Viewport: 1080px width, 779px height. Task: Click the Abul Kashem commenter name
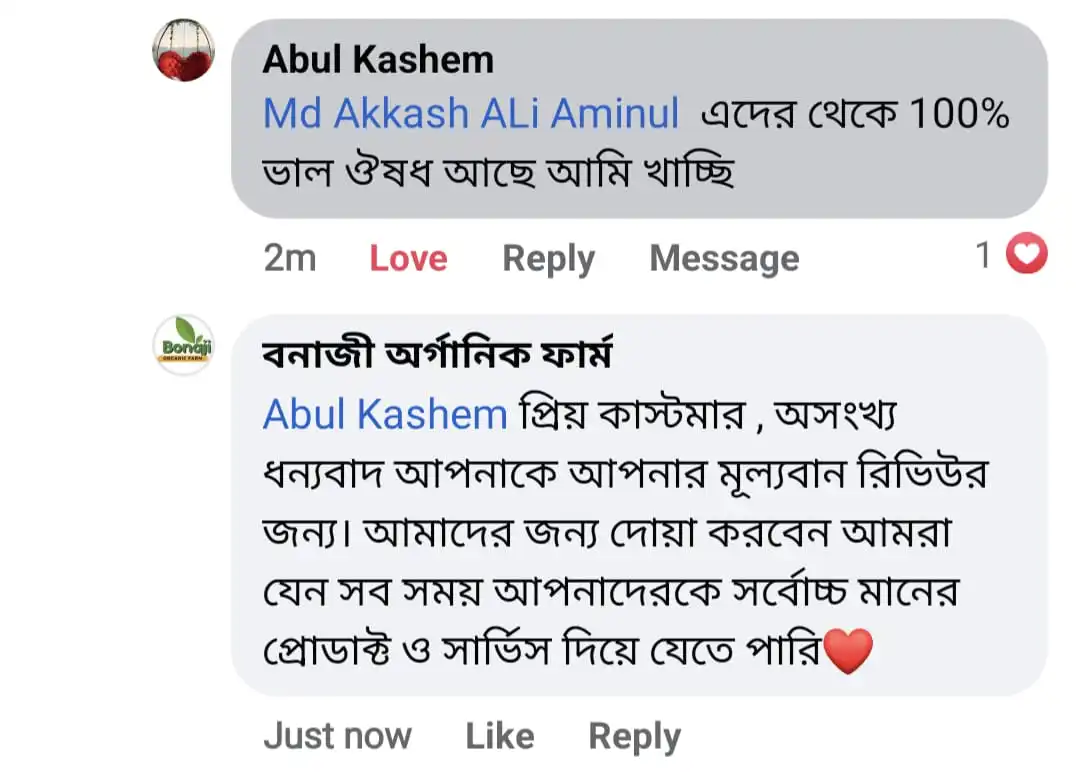click(378, 60)
